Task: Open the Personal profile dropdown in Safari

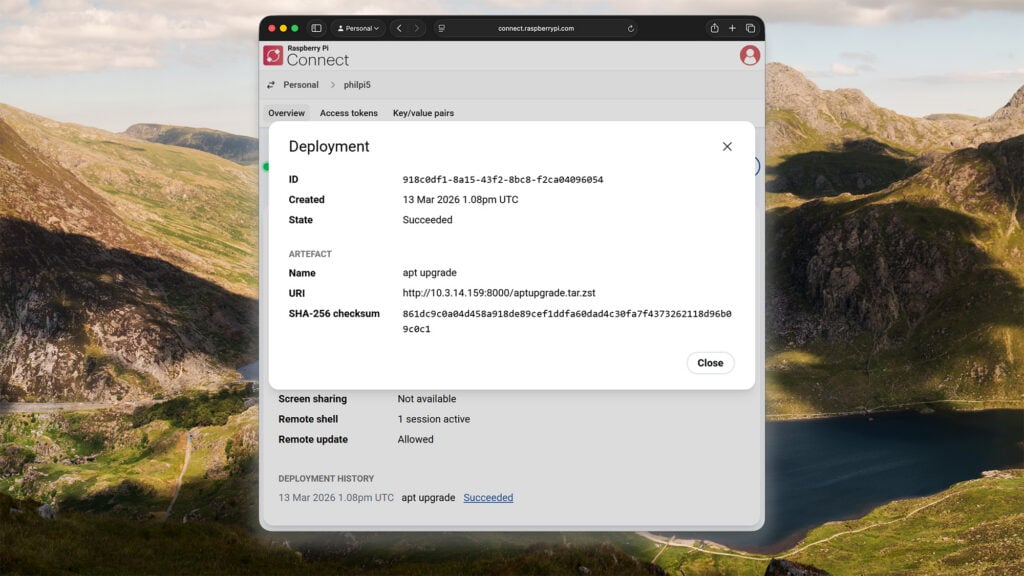Action: [x=358, y=29]
